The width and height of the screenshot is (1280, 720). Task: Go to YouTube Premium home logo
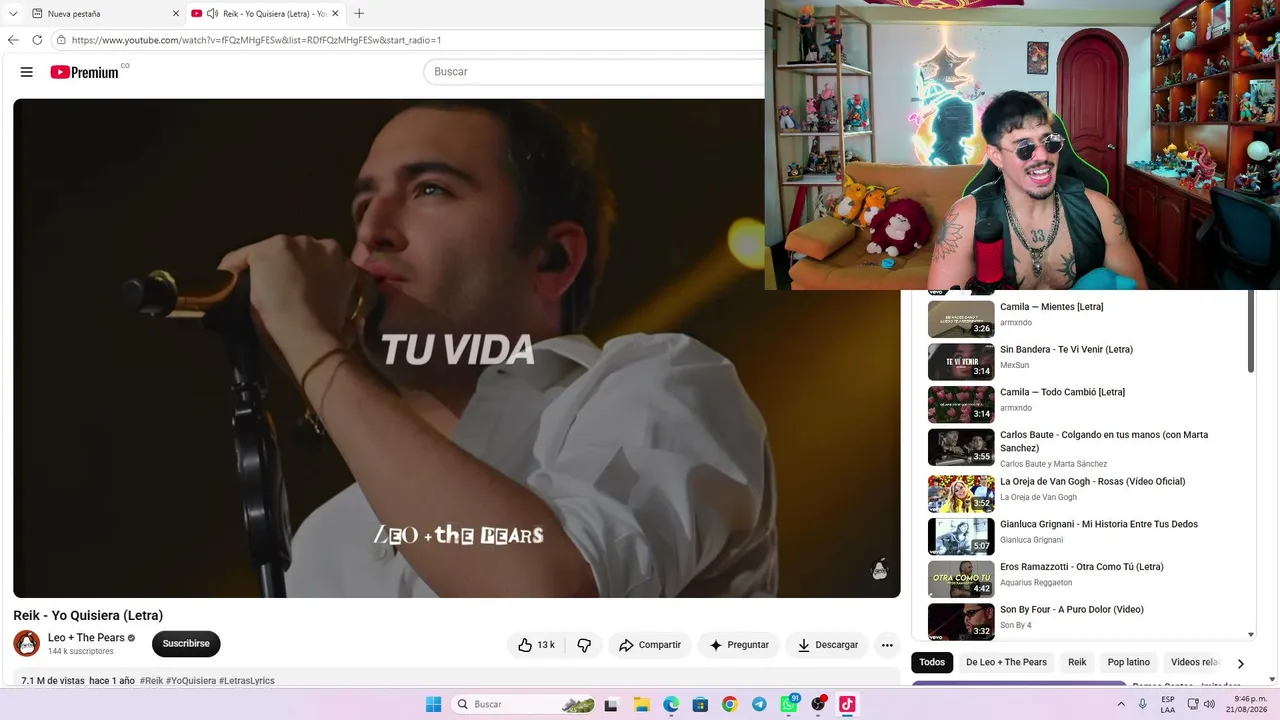(x=86, y=72)
